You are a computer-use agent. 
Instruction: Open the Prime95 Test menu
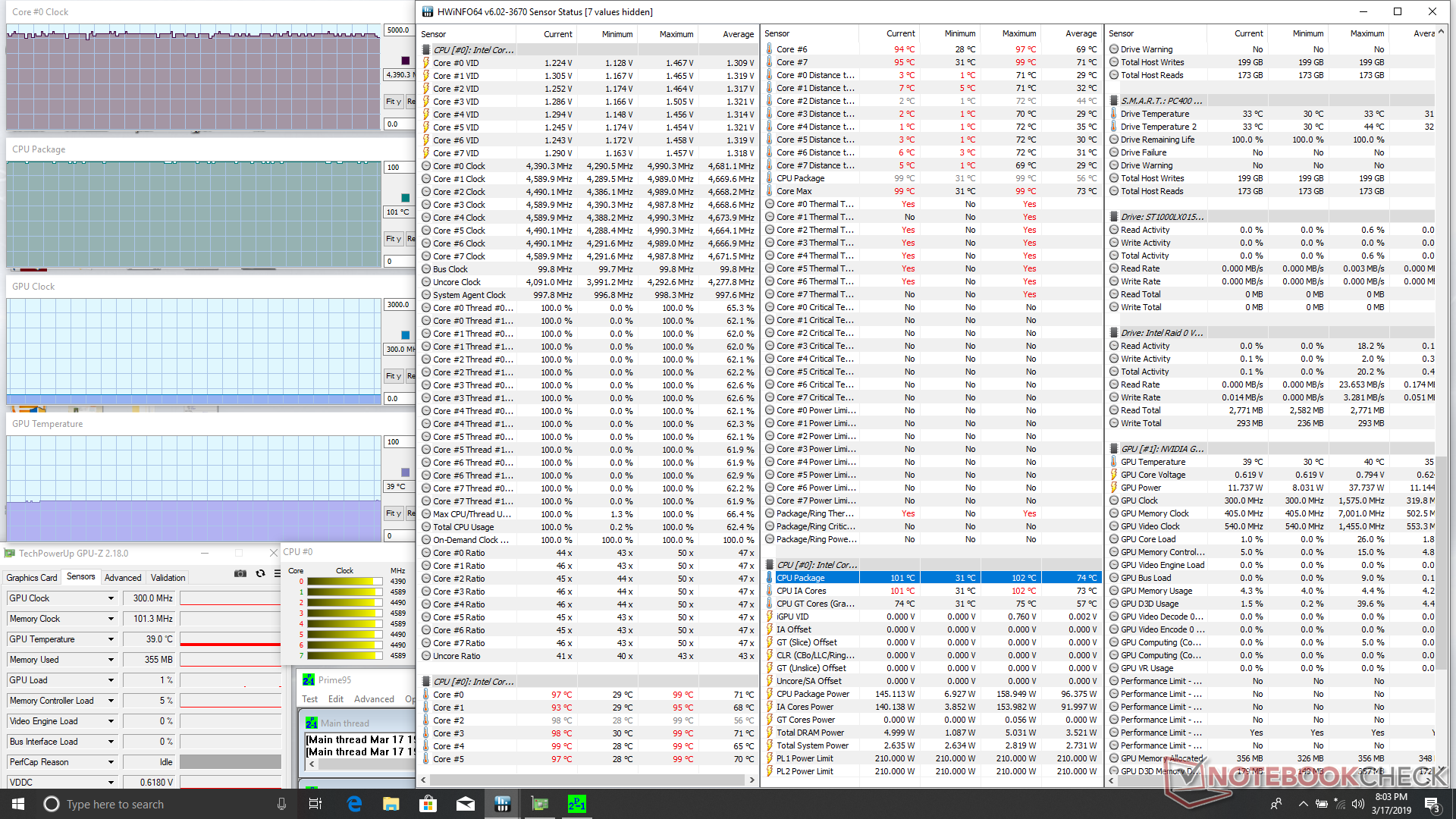[x=309, y=699]
